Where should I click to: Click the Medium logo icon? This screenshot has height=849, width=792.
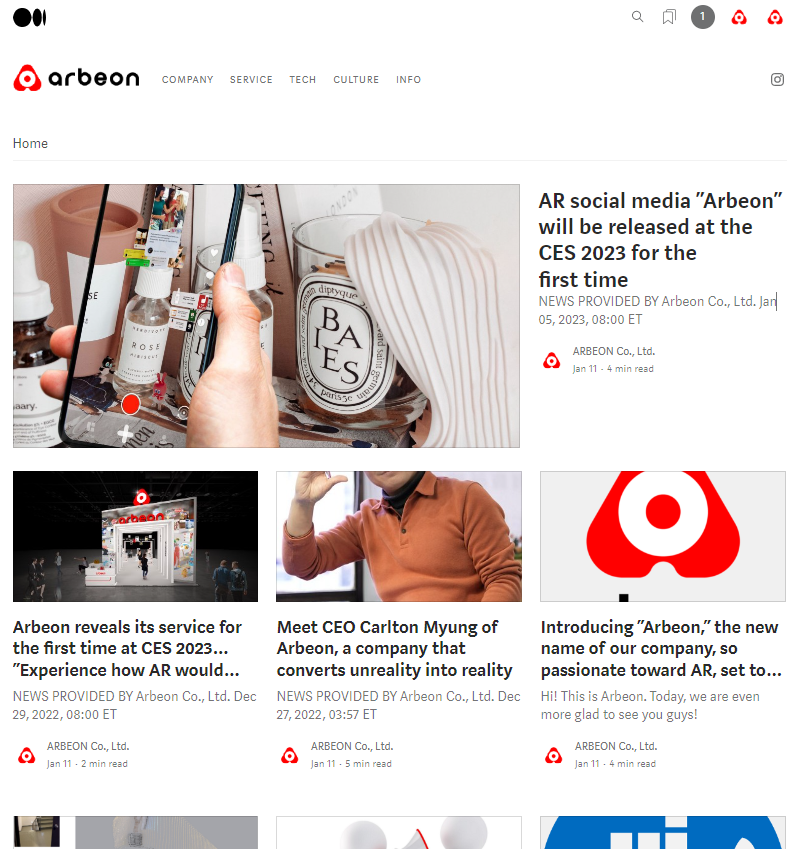click(x=29, y=17)
